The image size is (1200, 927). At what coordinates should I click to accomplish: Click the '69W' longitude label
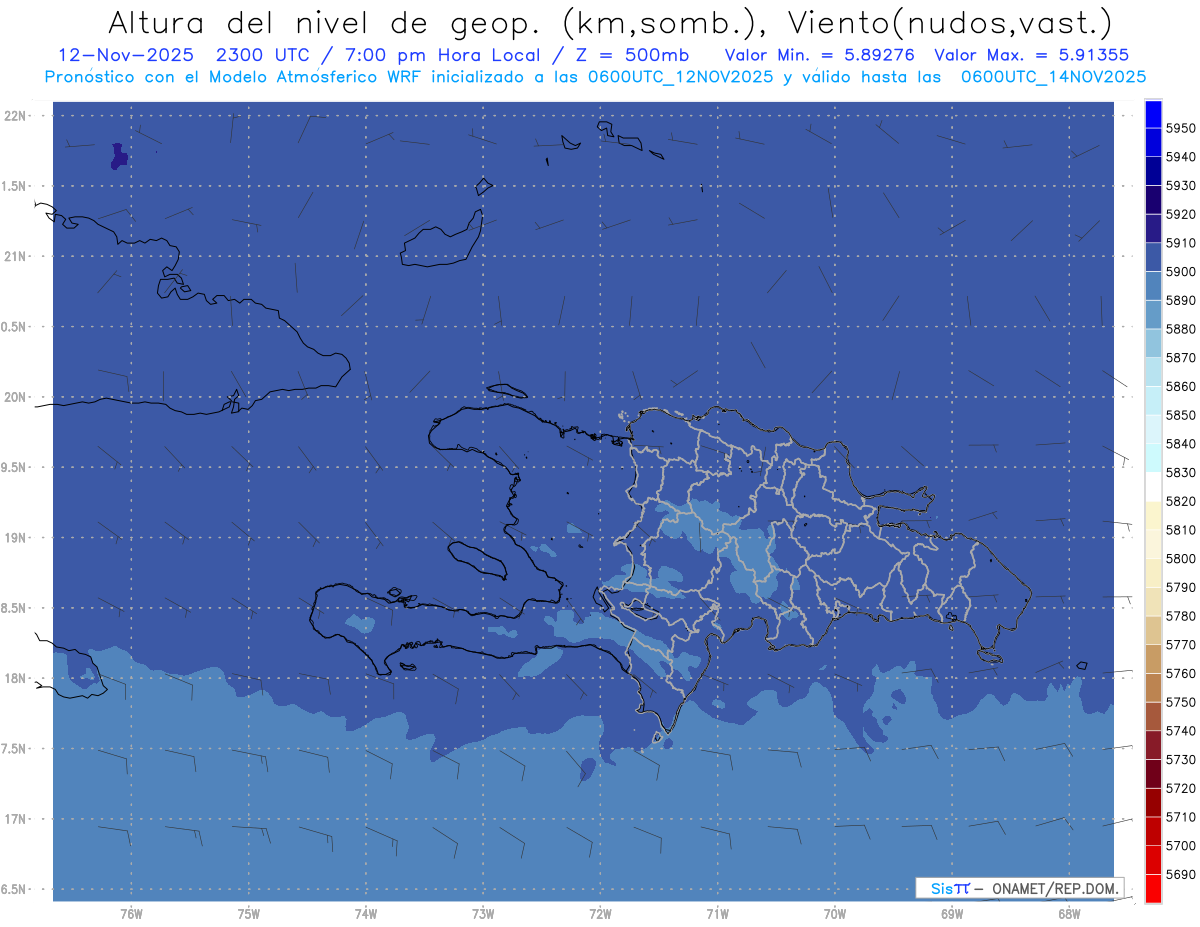pyautogui.click(x=952, y=914)
